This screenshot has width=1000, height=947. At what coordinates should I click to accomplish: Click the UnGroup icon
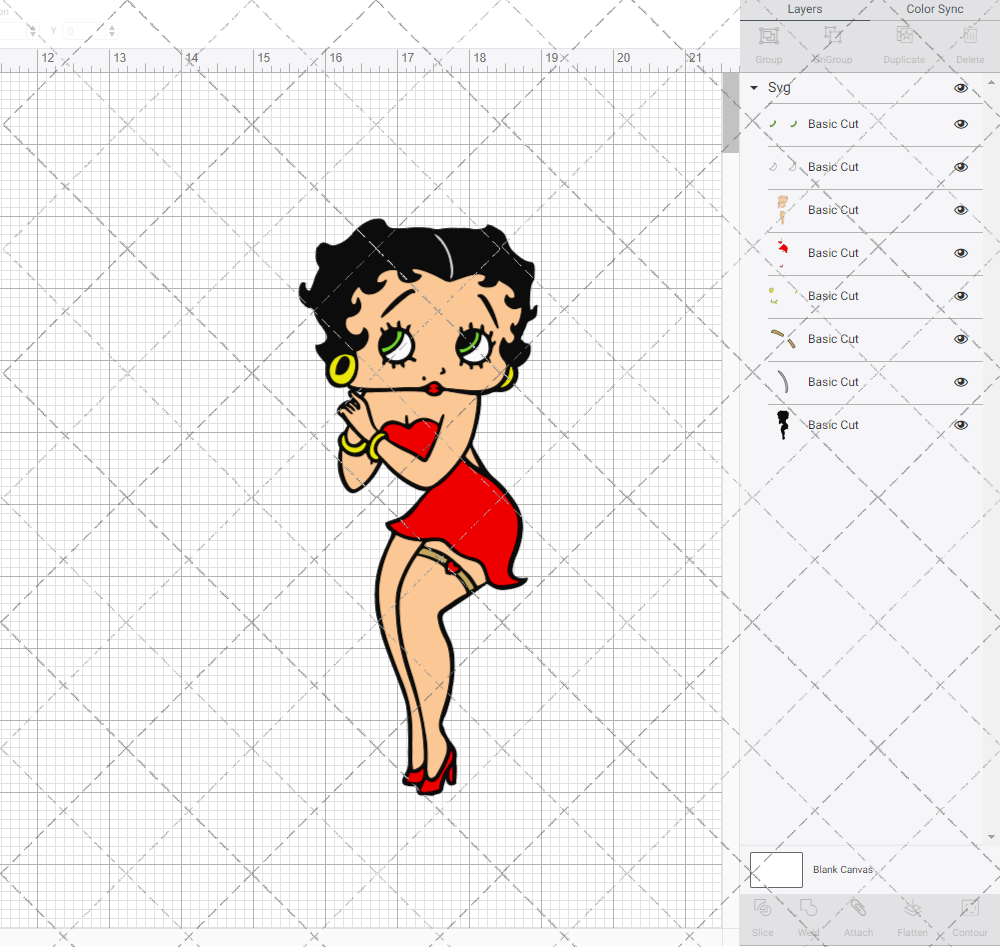click(832, 38)
